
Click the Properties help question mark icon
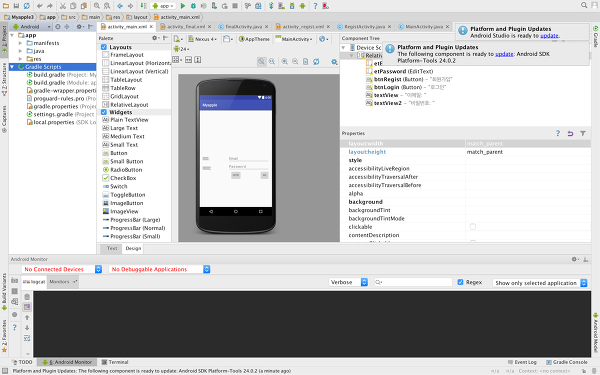pos(558,133)
